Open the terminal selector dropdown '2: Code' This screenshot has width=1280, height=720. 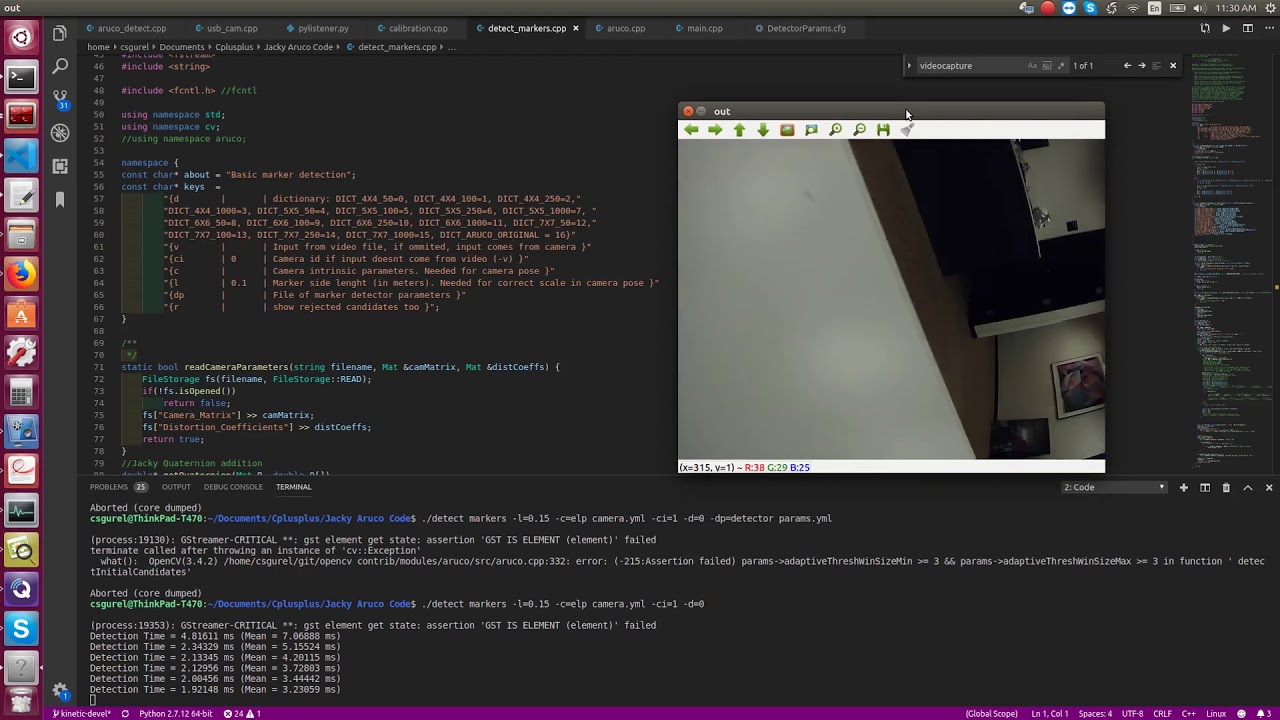coord(1114,487)
